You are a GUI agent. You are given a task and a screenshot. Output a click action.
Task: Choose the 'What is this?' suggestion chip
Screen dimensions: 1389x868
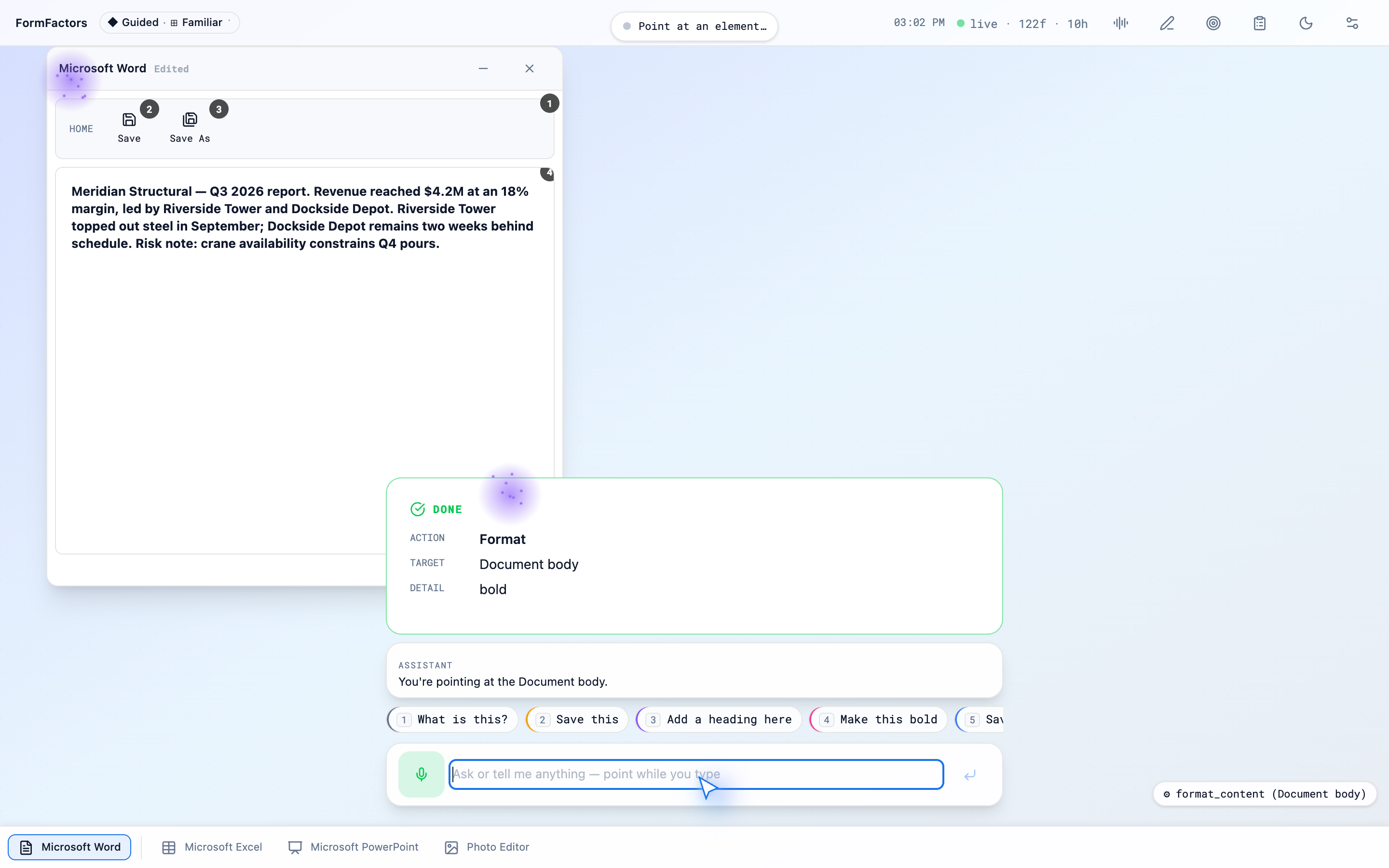click(452, 719)
